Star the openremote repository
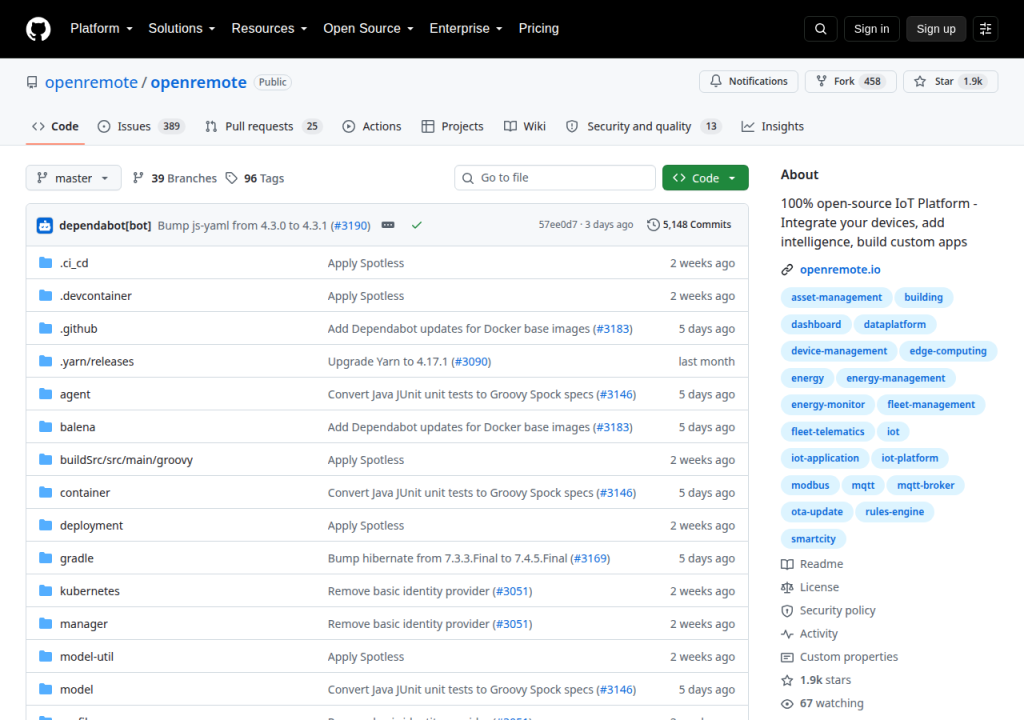This screenshot has height=720, width=1024. click(950, 82)
